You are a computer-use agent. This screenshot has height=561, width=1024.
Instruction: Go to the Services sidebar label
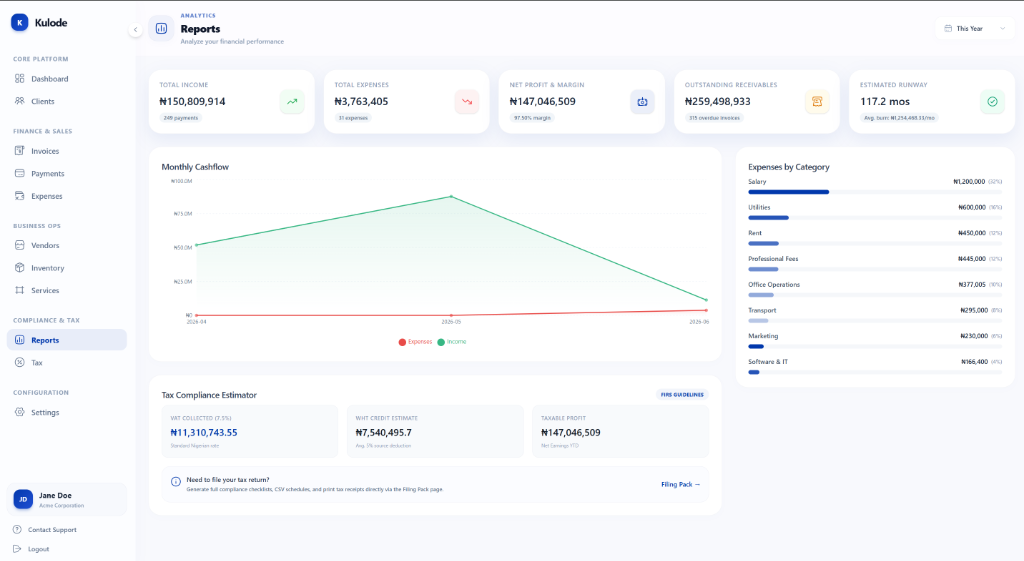tap(45, 291)
